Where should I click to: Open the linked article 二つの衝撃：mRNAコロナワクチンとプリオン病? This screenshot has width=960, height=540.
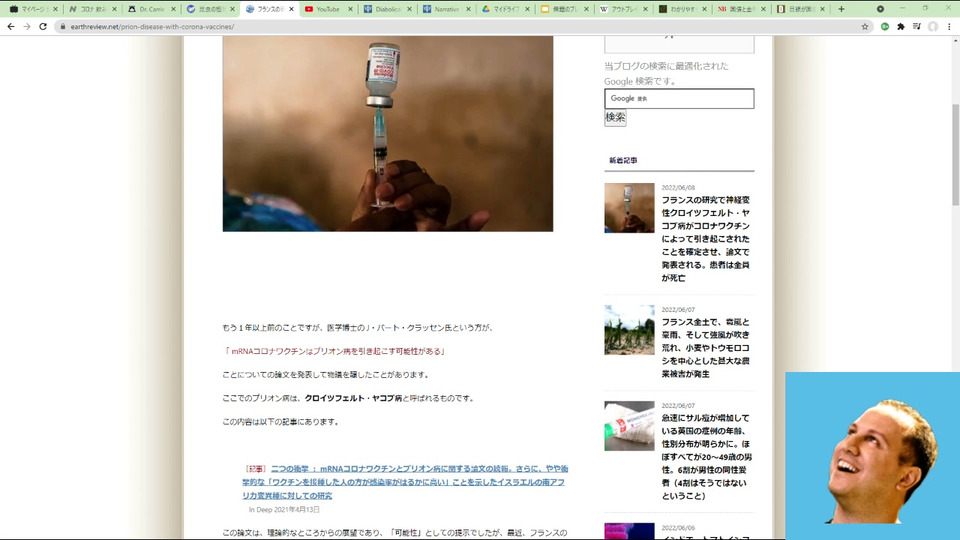405,482
